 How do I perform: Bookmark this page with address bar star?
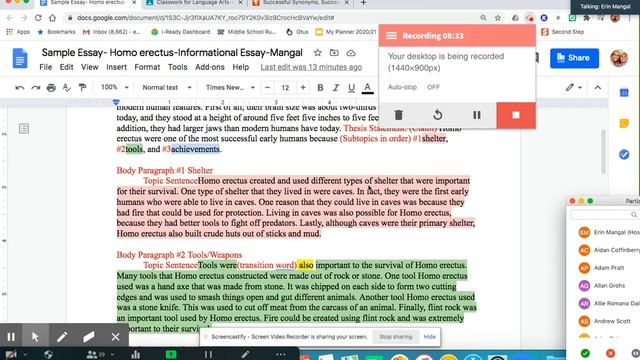pyautogui.click(x=498, y=18)
